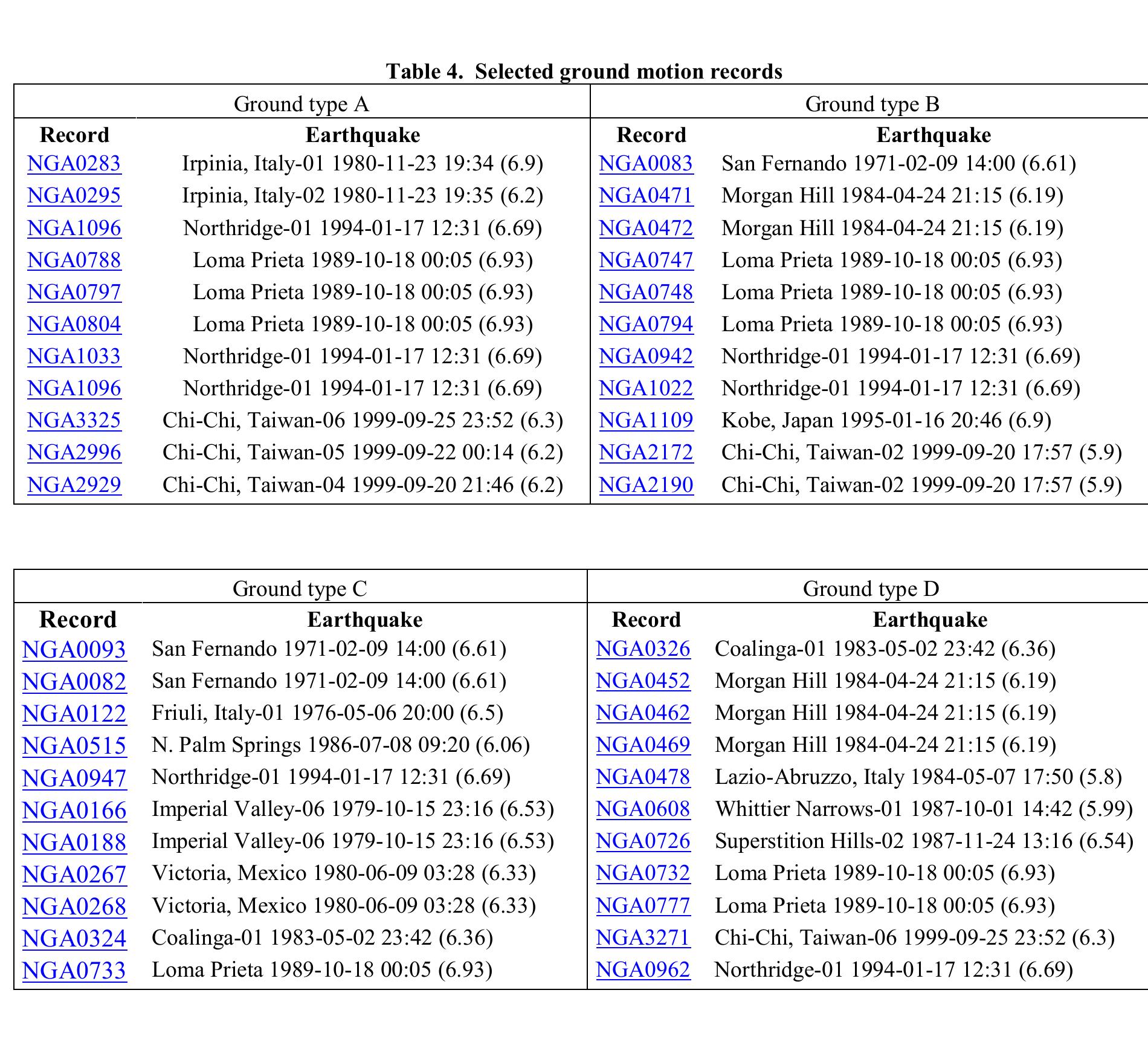Select the NGA2929 hyperlink

coord(74,485)
